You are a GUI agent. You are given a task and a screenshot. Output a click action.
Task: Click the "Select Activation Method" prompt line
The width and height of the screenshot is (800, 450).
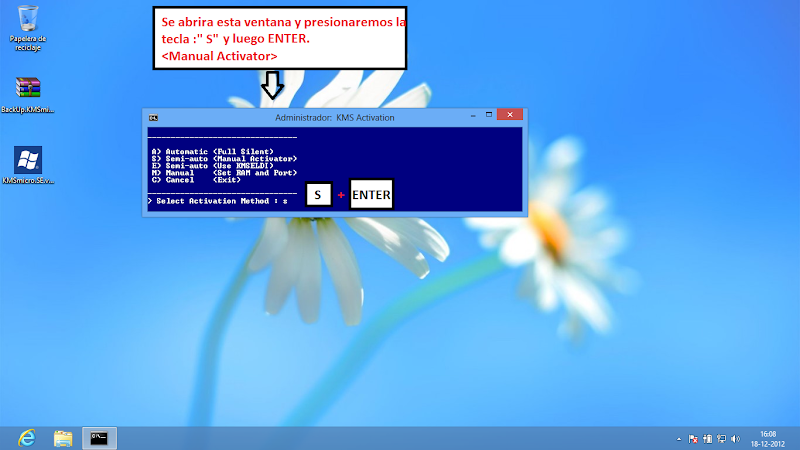point(219,201)
